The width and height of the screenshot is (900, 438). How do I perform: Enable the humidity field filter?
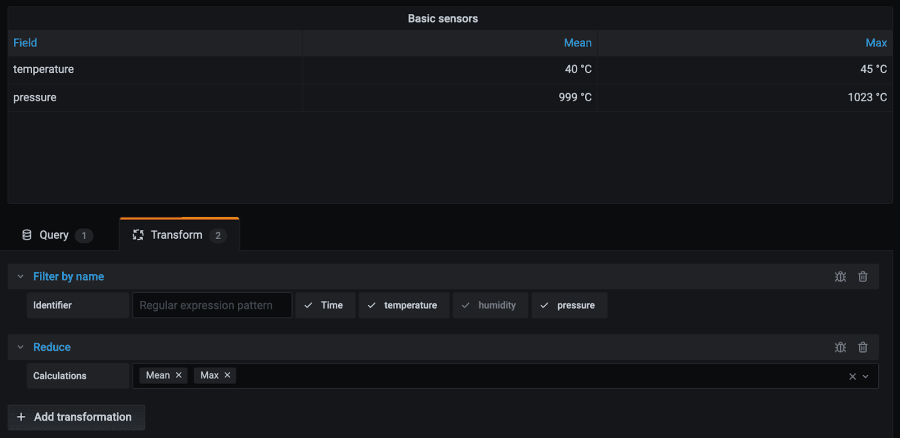[490, 305]
